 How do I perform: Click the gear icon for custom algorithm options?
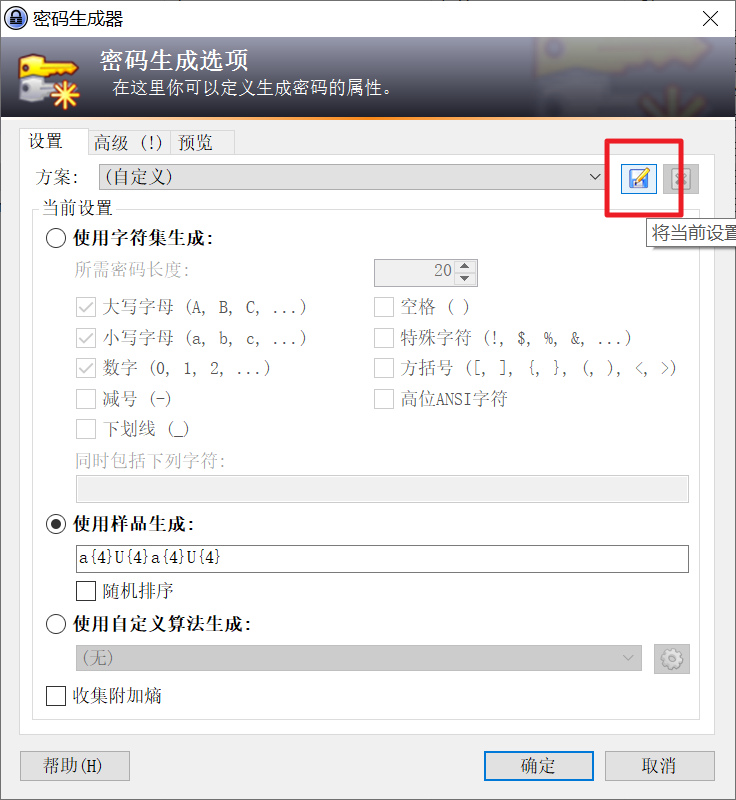click(672, 658)
